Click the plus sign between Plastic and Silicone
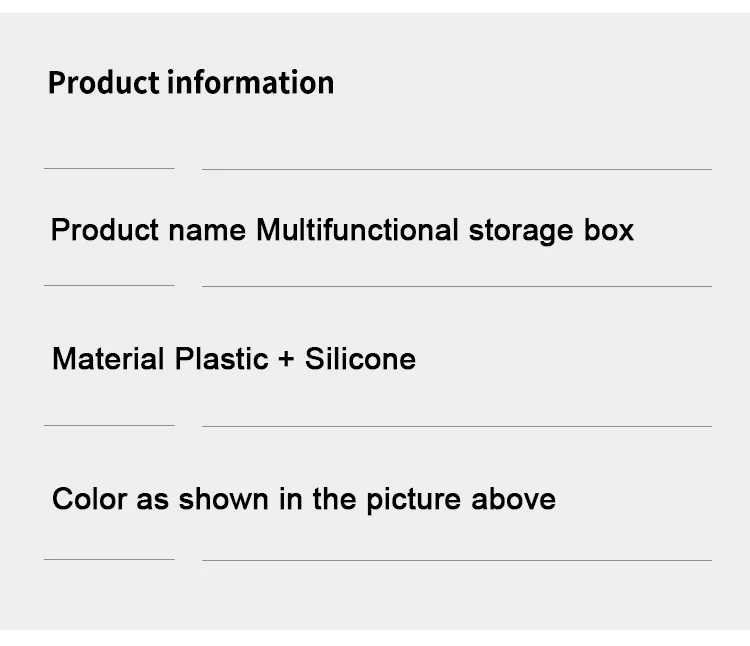Image resolution: width=750 pixels, height=646 pixels. 287,360
